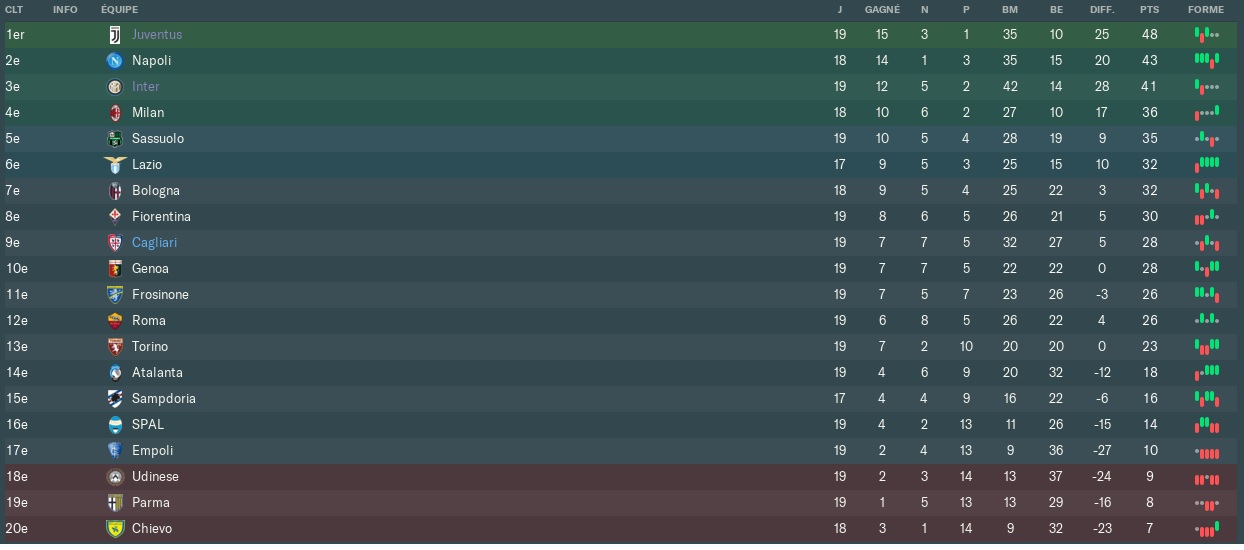Open the Milan team page

click(148, 113)
